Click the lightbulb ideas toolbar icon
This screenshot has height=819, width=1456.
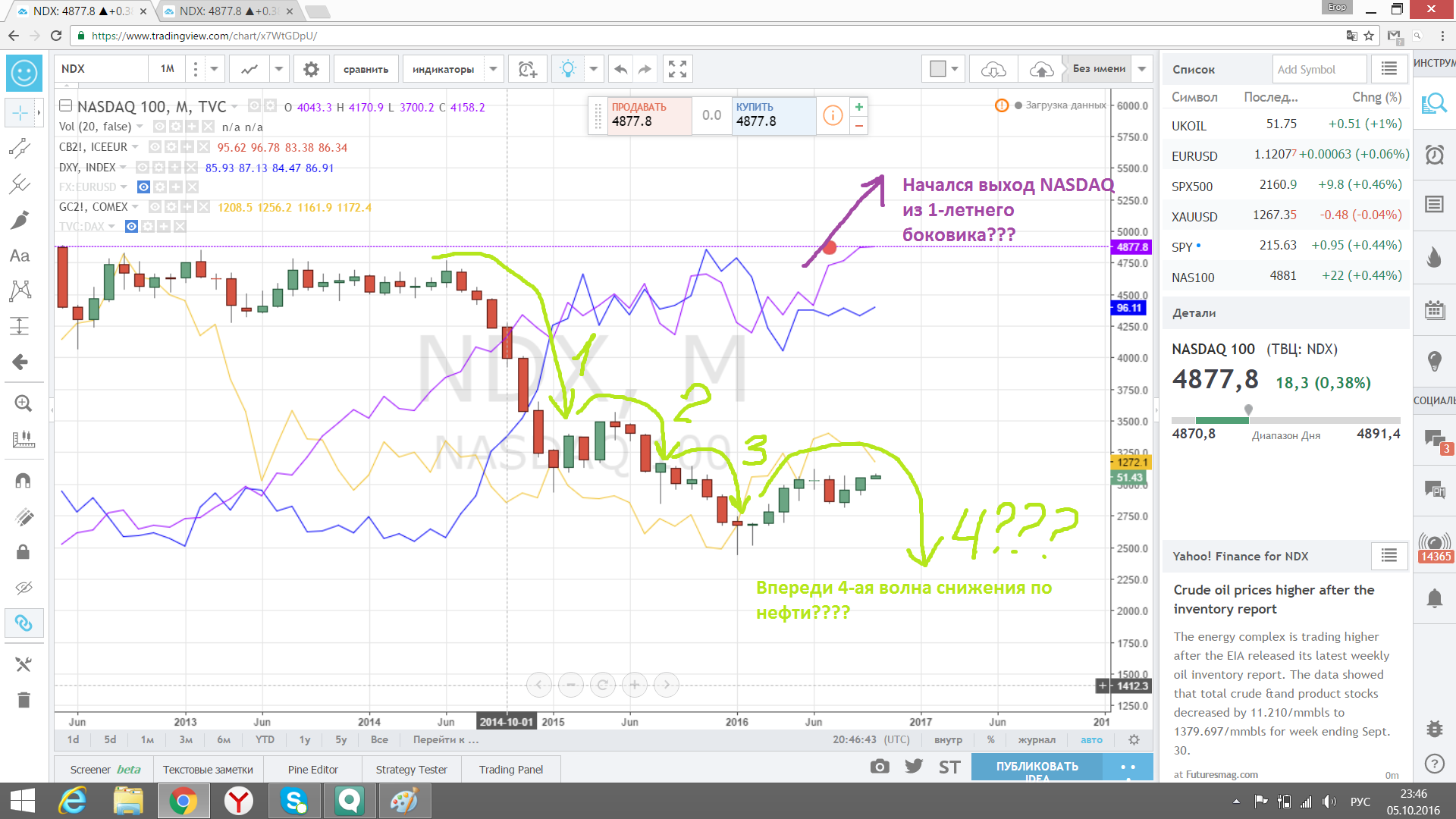(567, 69)
